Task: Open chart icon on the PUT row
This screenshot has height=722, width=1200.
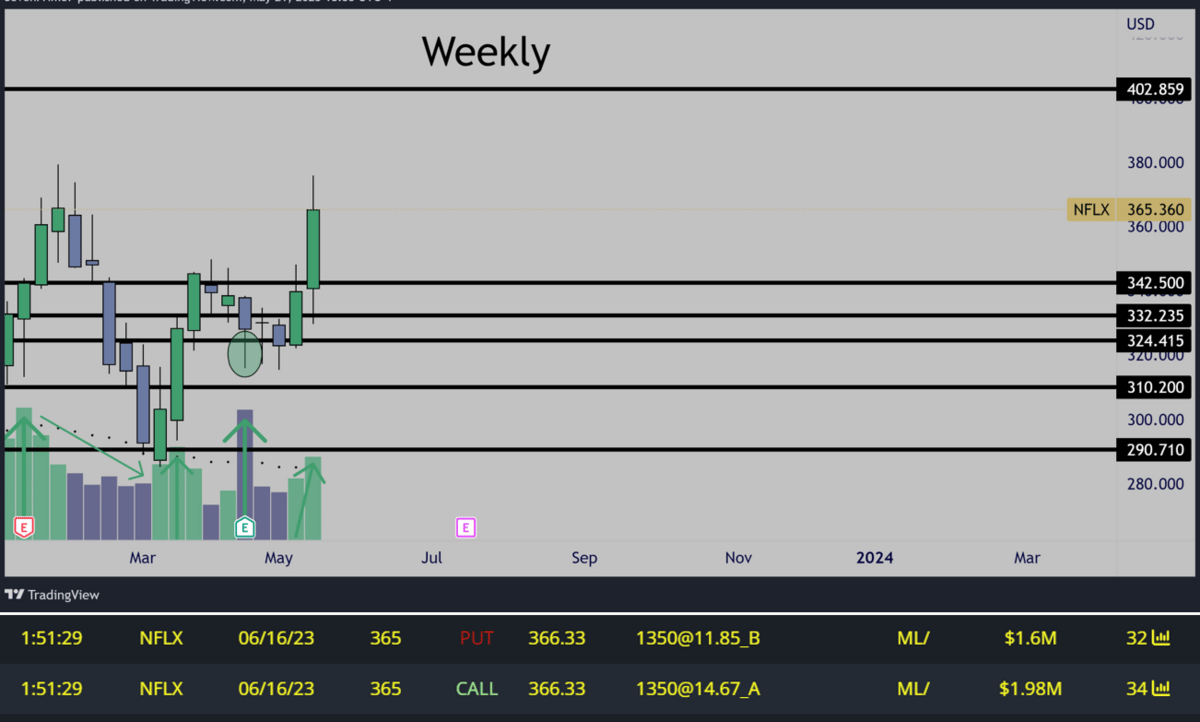Action: [1161, 638]
